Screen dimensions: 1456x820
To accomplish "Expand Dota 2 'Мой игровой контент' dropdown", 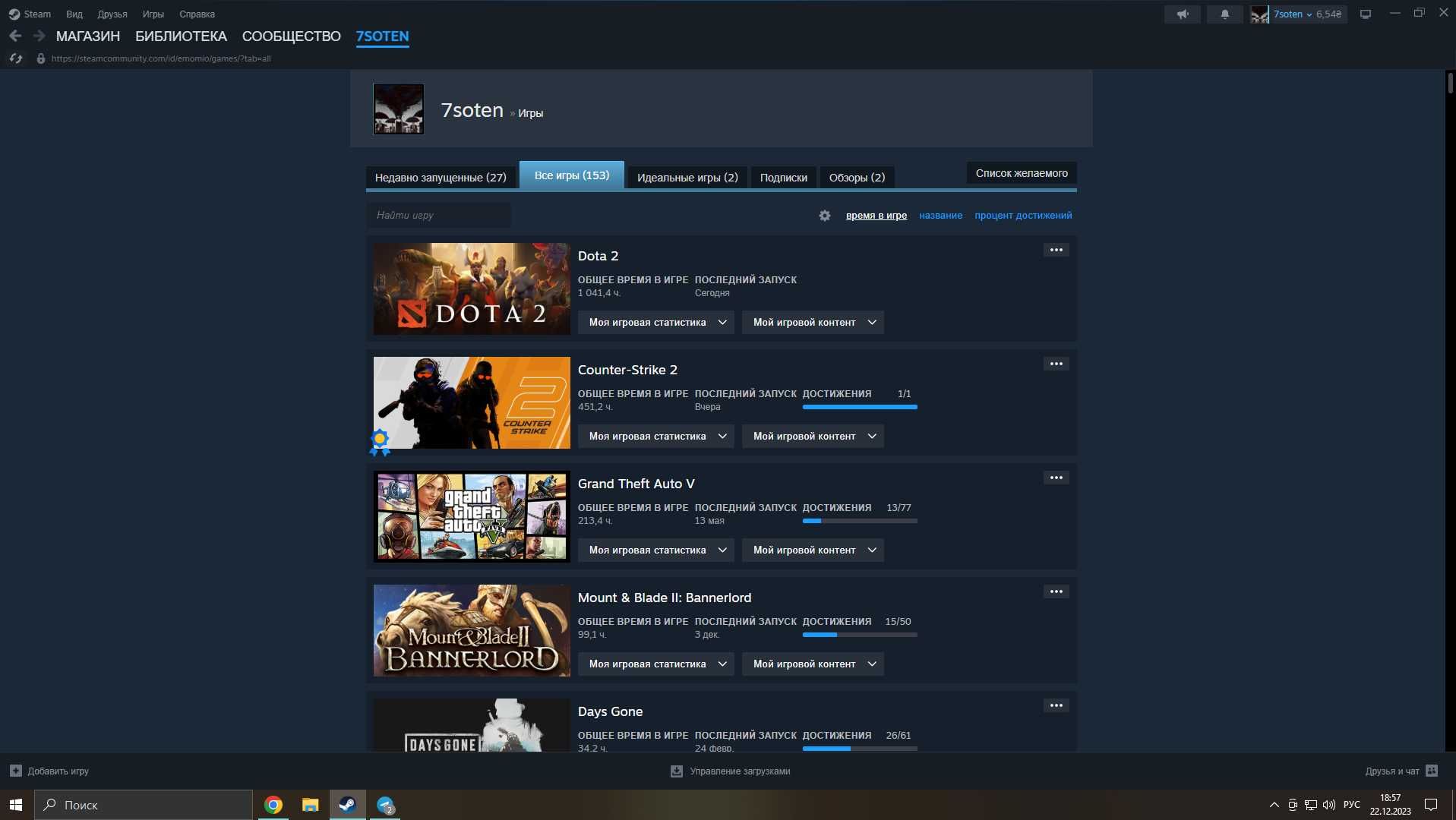I will coord(813,323).
